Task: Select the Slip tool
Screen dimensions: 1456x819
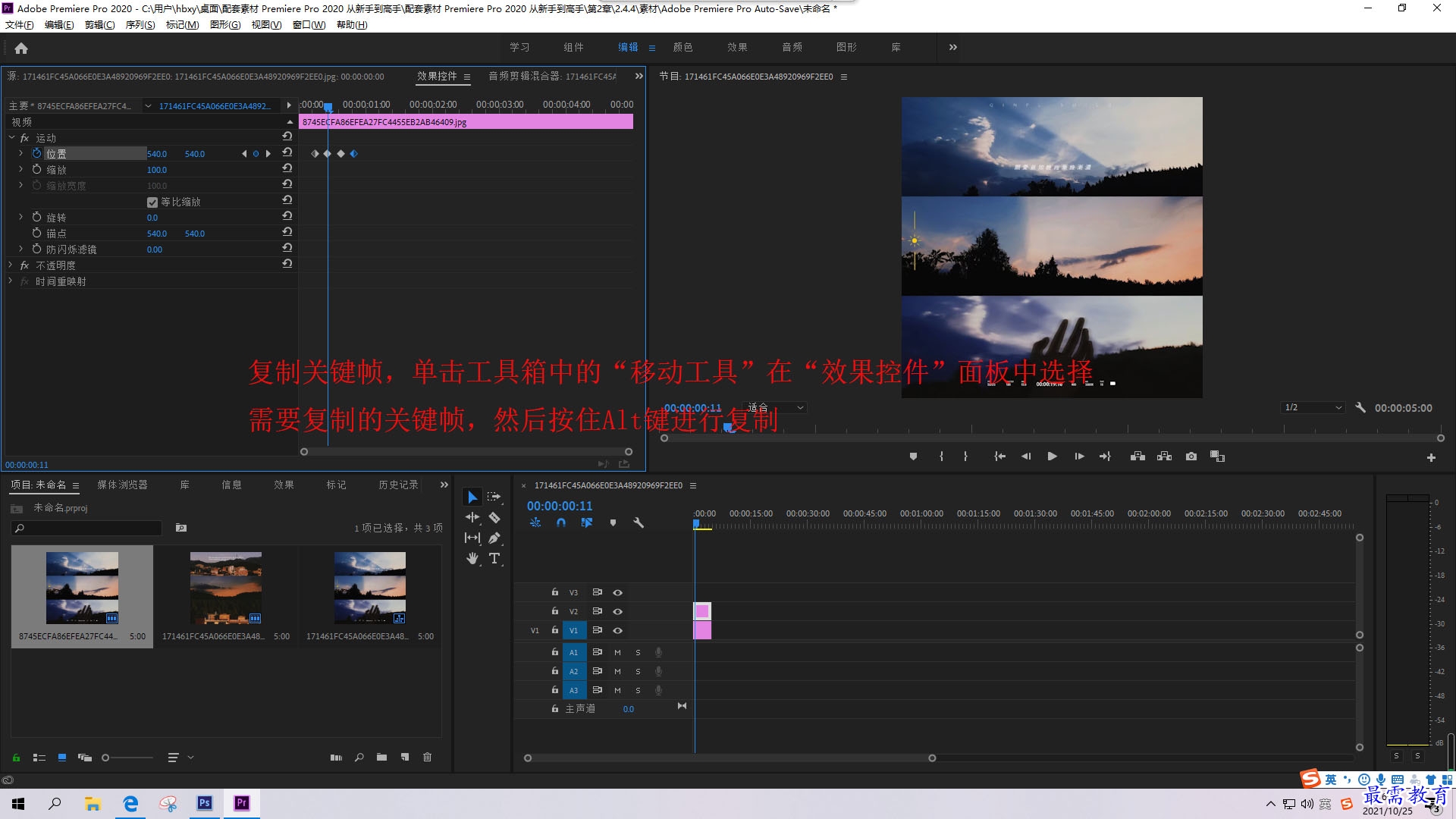Action: (472, 538)
